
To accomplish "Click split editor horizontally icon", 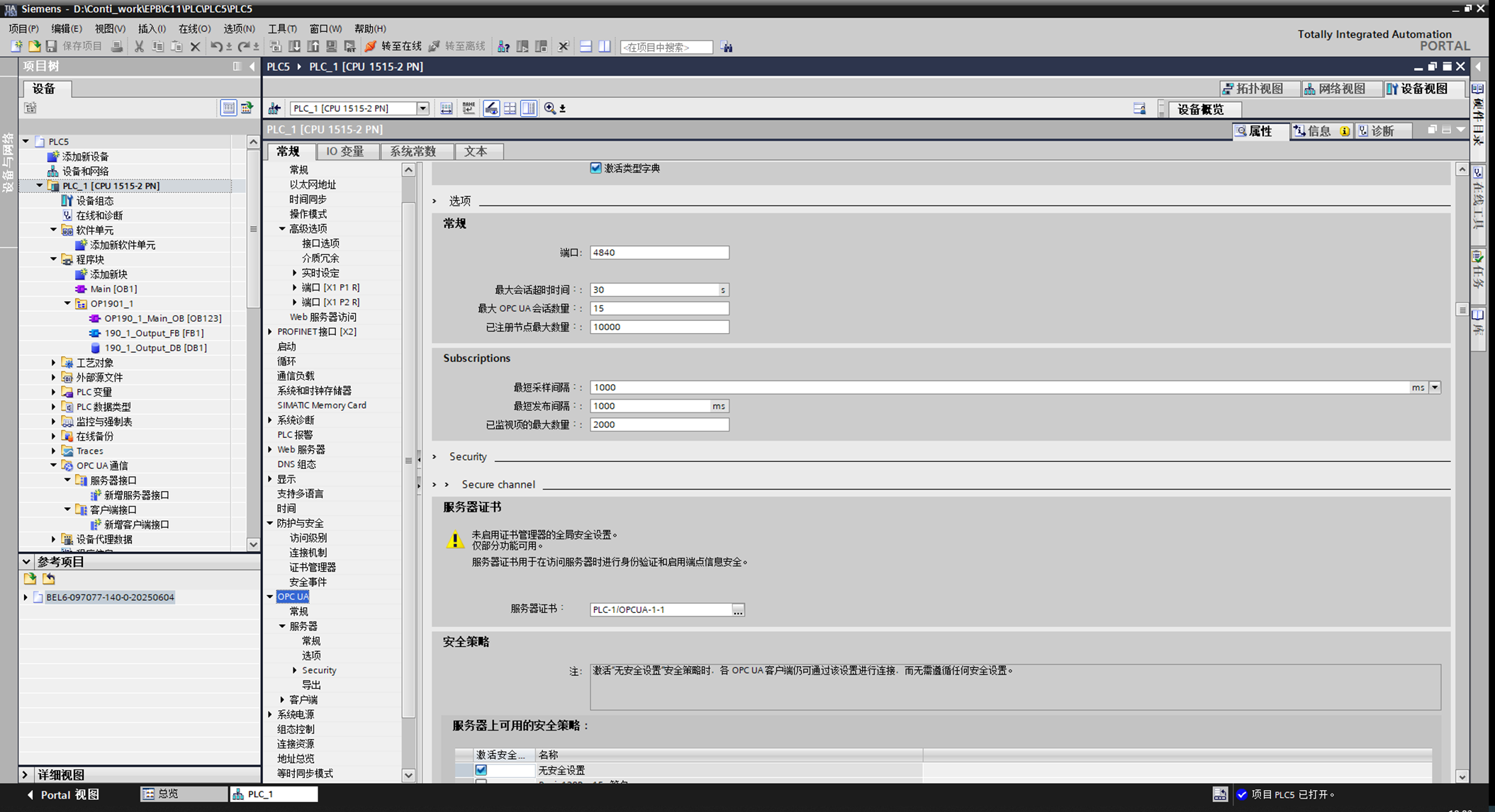I will pos(586,47).
